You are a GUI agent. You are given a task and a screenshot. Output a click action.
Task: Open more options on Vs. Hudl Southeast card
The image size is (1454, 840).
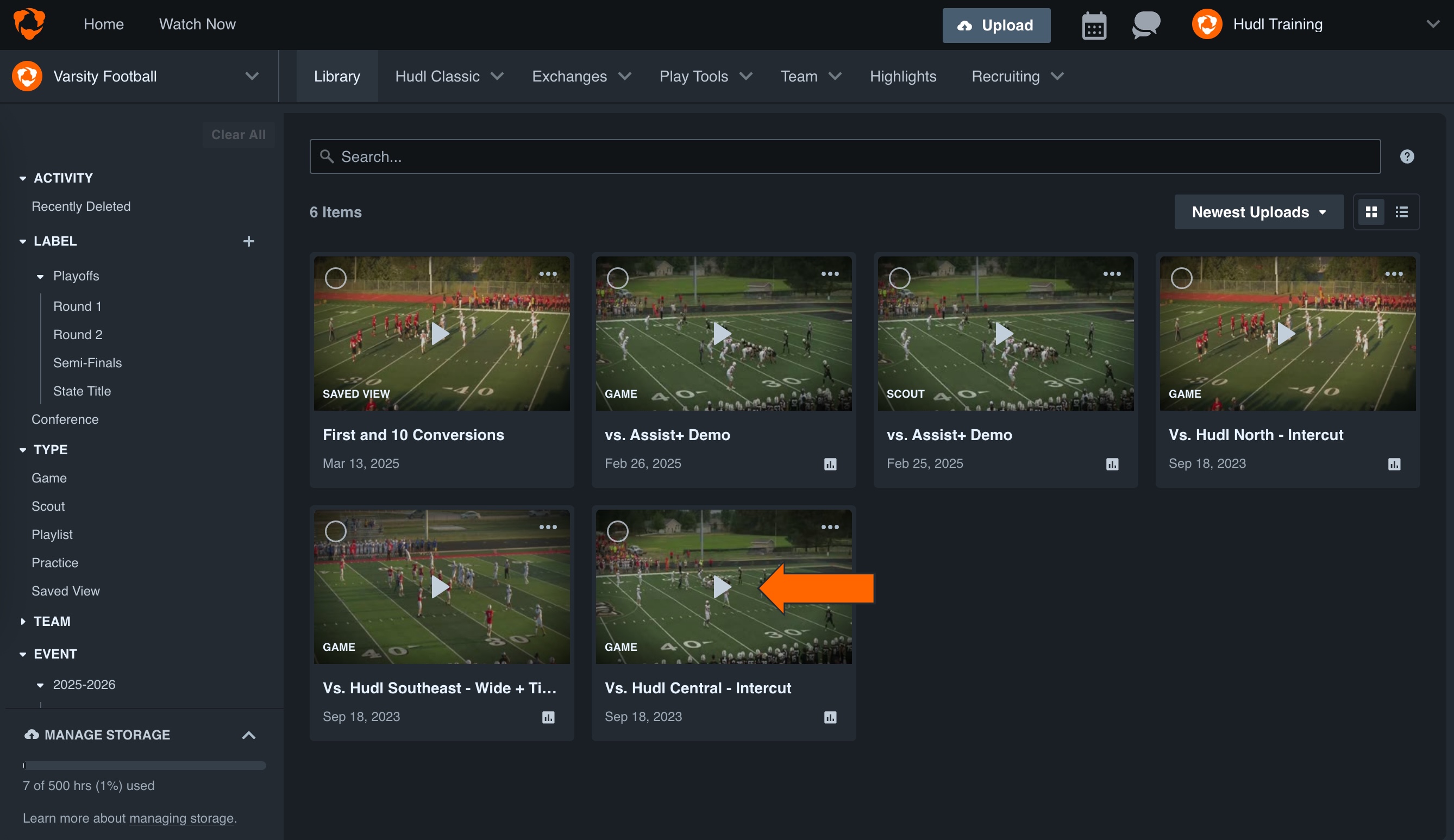(x=548, y=526)
